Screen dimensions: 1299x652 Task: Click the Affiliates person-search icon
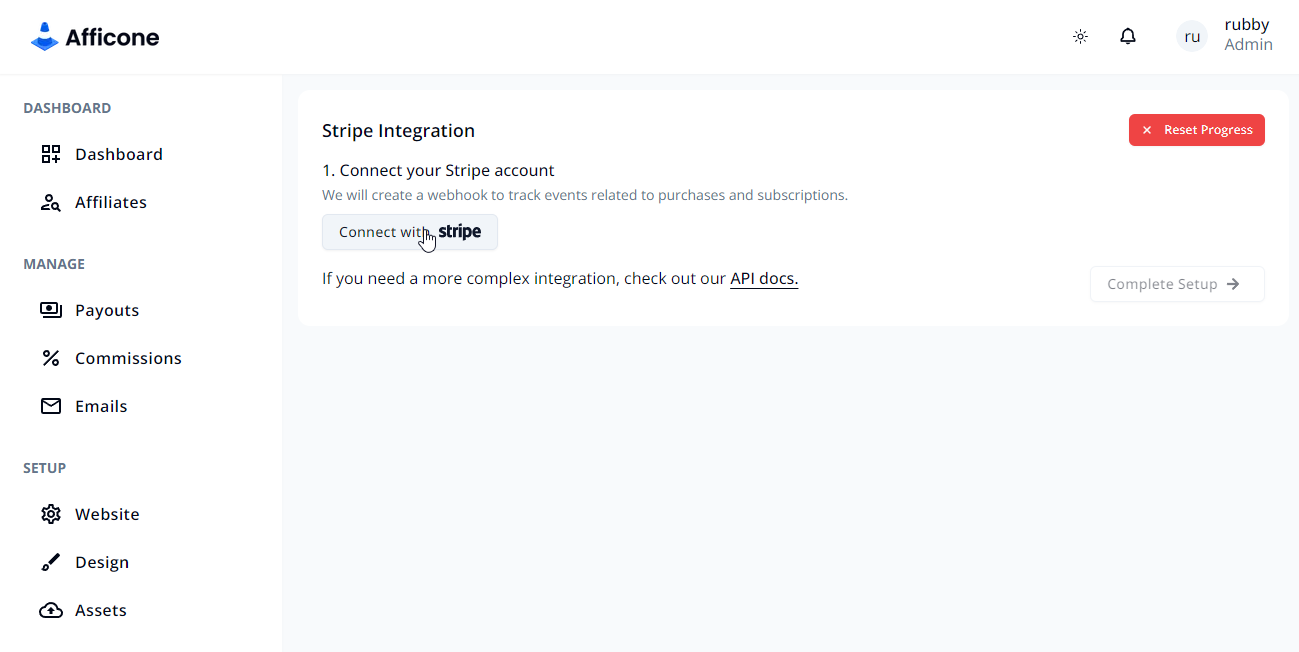pyautogui.click(x=51, y=202)
